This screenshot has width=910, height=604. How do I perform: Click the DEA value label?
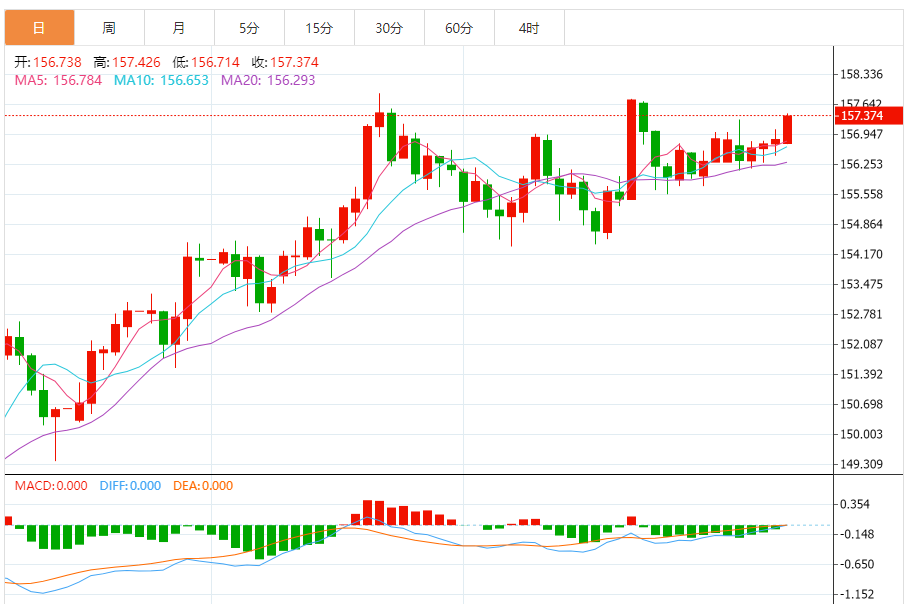[x=203, y=486]
